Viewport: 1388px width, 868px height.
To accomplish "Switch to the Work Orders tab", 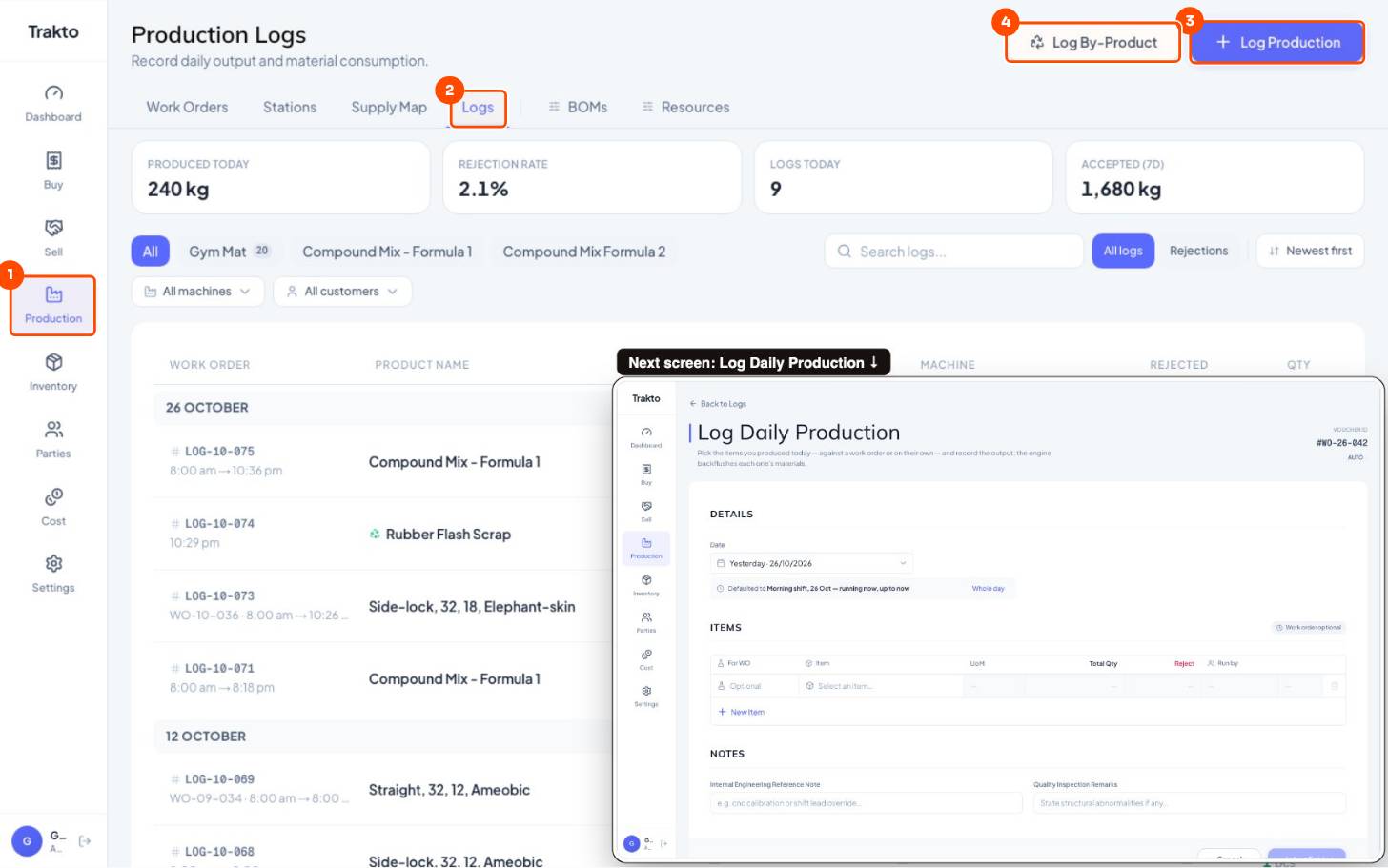I will (x=187, y=107).
